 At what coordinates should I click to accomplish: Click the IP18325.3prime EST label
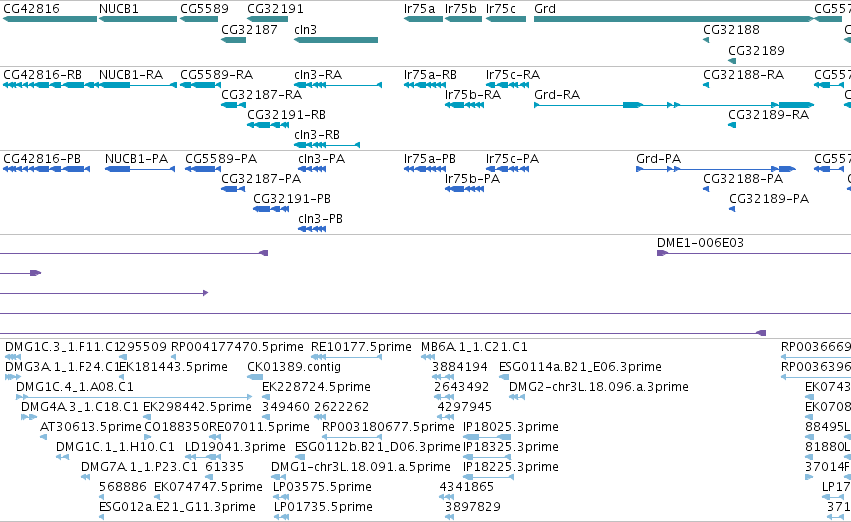click(511, 447)
